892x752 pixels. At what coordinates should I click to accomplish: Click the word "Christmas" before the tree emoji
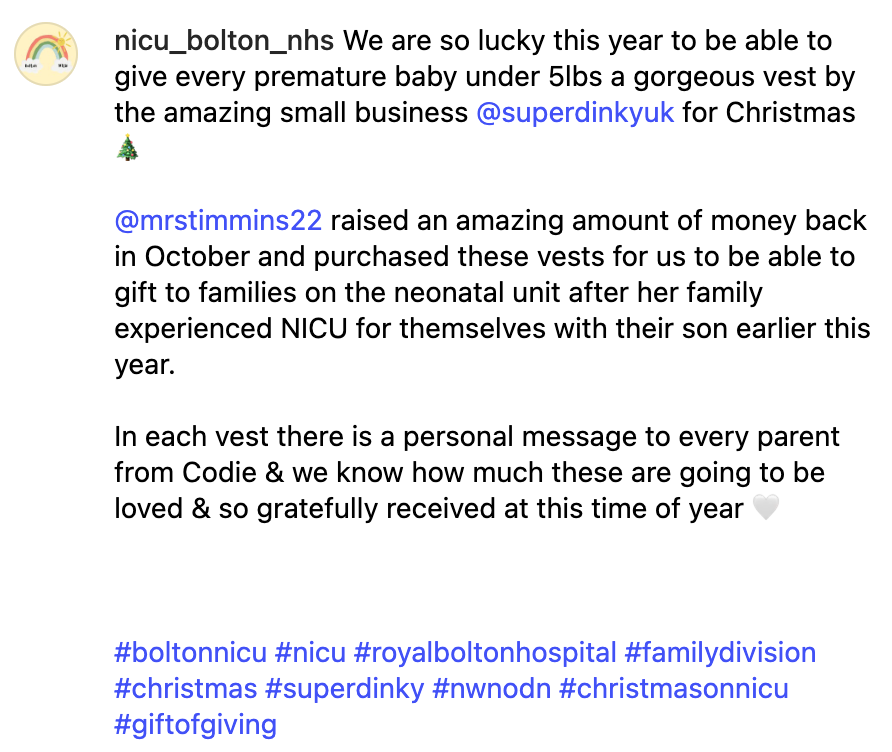tap(790, 112)
